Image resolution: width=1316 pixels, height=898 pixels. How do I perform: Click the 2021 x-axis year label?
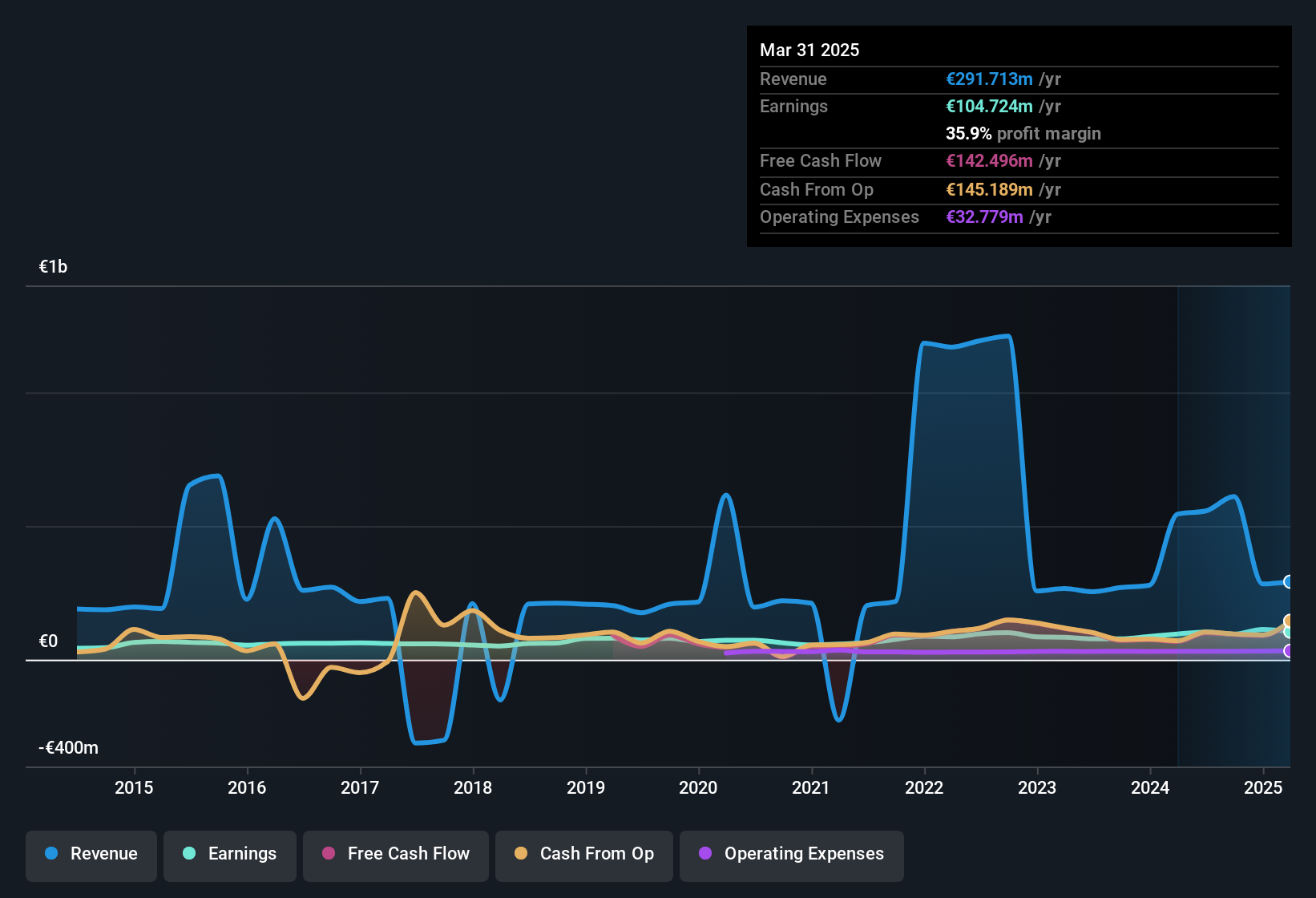pos(811,787)
